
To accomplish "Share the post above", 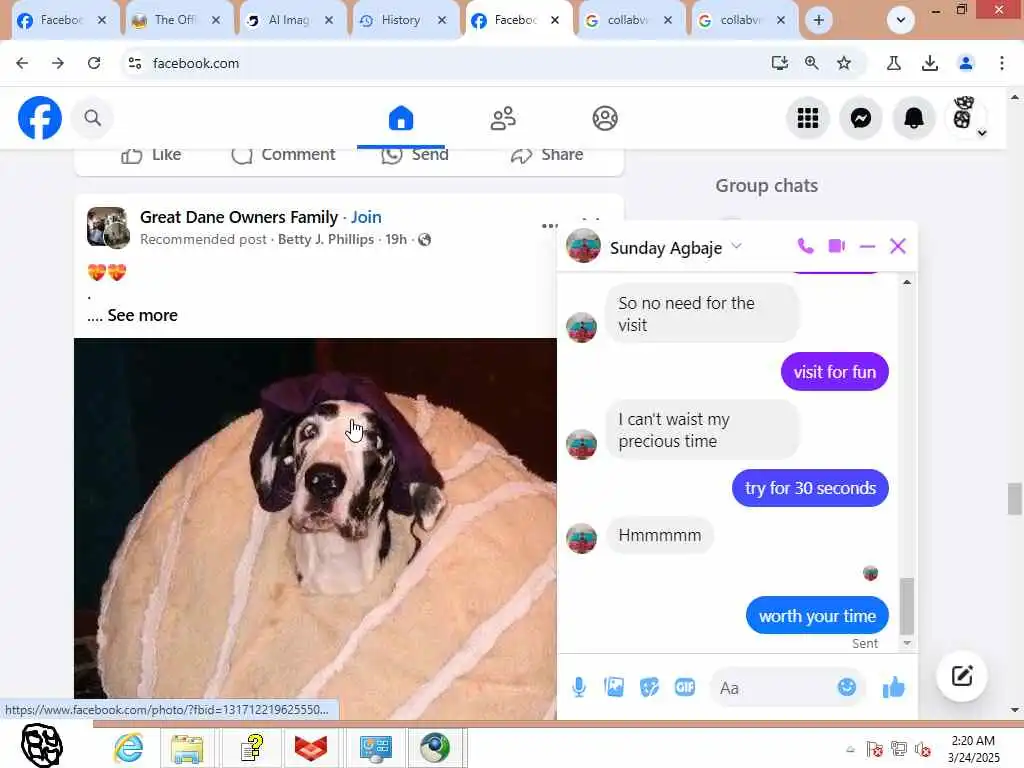I will (547, 155).
